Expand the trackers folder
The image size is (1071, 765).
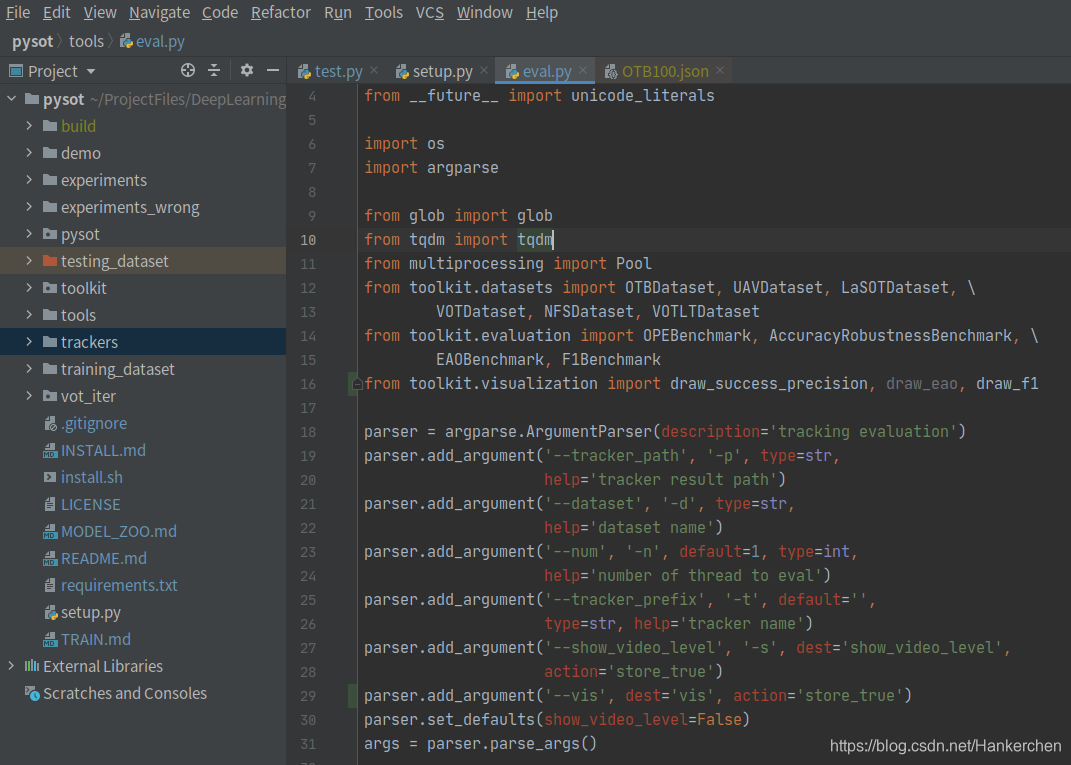point(29,342)
